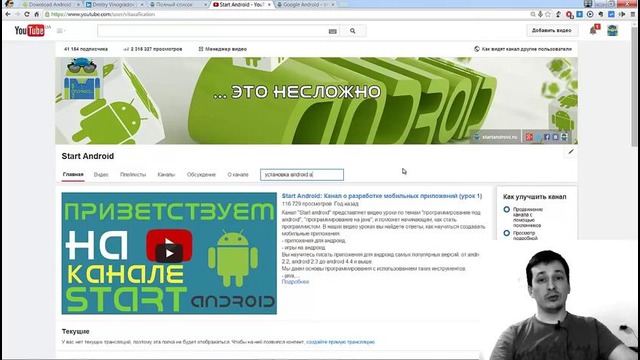
Task: Click the browser back arrow
Action: click(8, 14)
